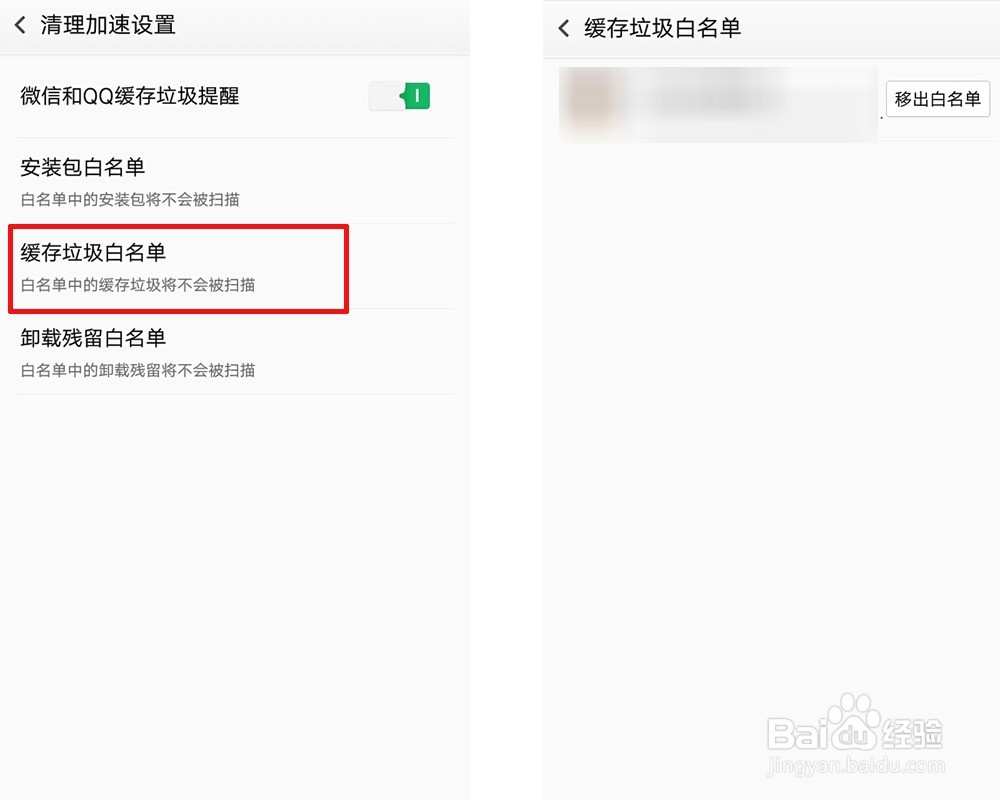Viewport: 1000px width, 800px height.
Task: Go back from 清理加速设置 screen
Action: click(x=20, y=26)
